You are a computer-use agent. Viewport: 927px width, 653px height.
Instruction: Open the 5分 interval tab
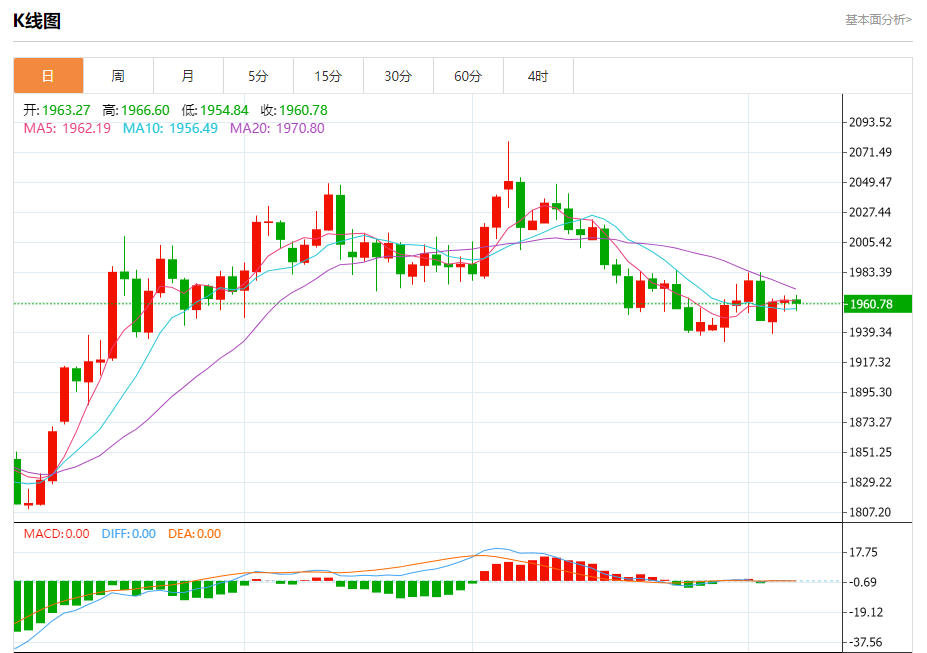point(258,76)
